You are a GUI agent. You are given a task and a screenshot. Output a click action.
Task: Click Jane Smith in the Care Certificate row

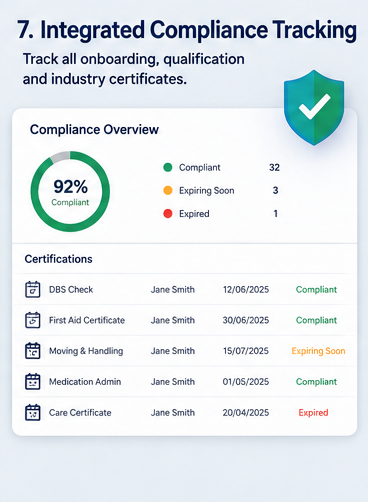[x=173, y=413]
